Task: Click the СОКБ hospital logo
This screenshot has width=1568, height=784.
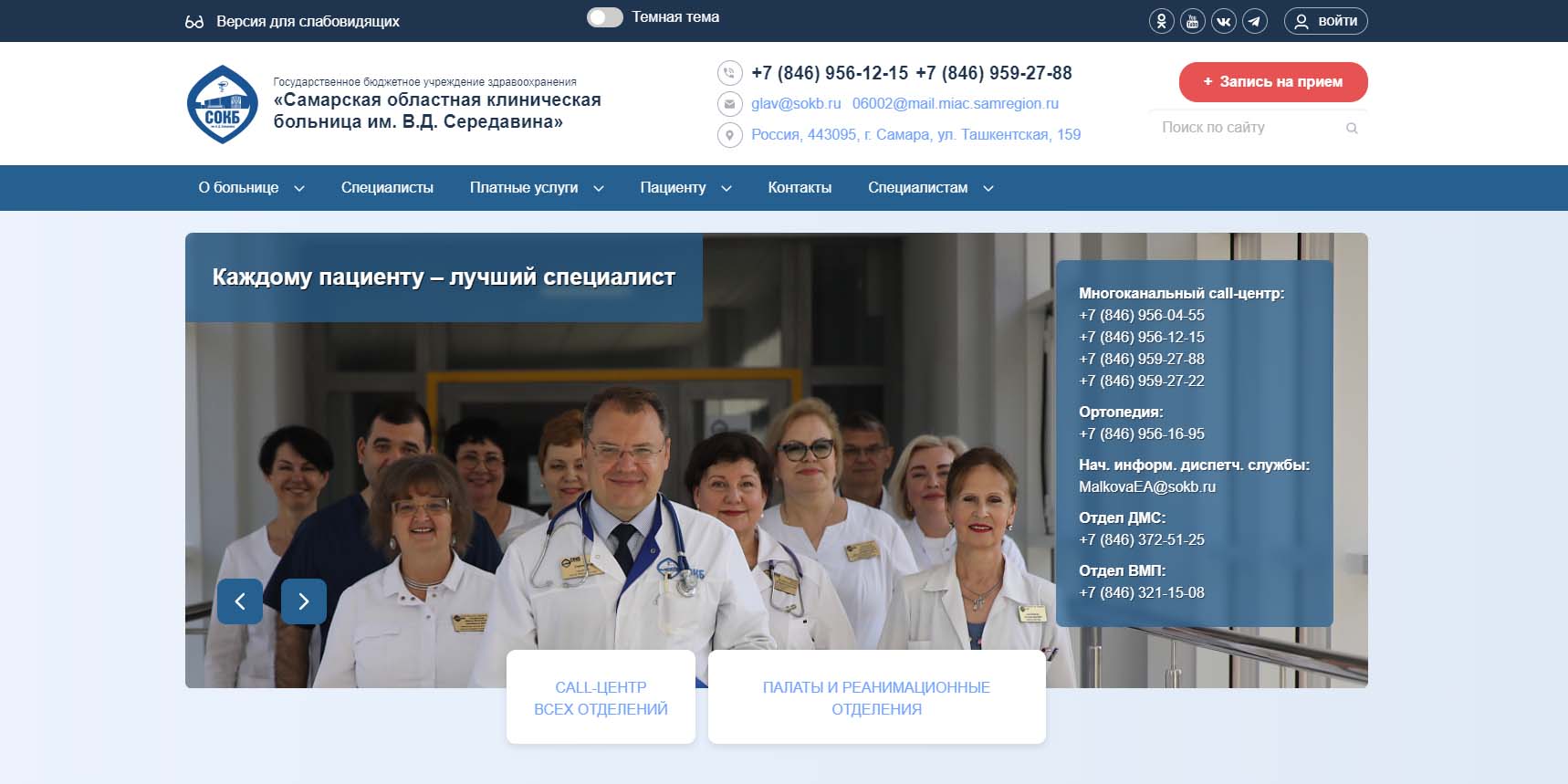Action: [x=223, y=104]
